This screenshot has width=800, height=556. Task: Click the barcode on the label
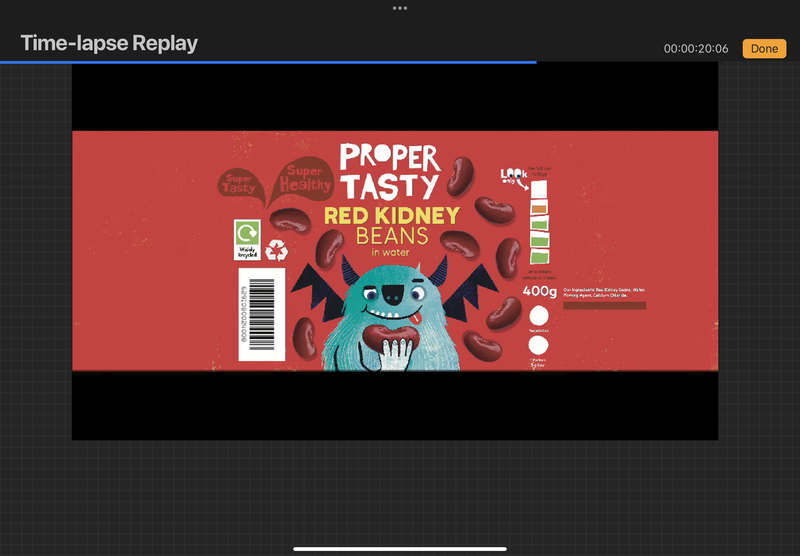(261, 314)
